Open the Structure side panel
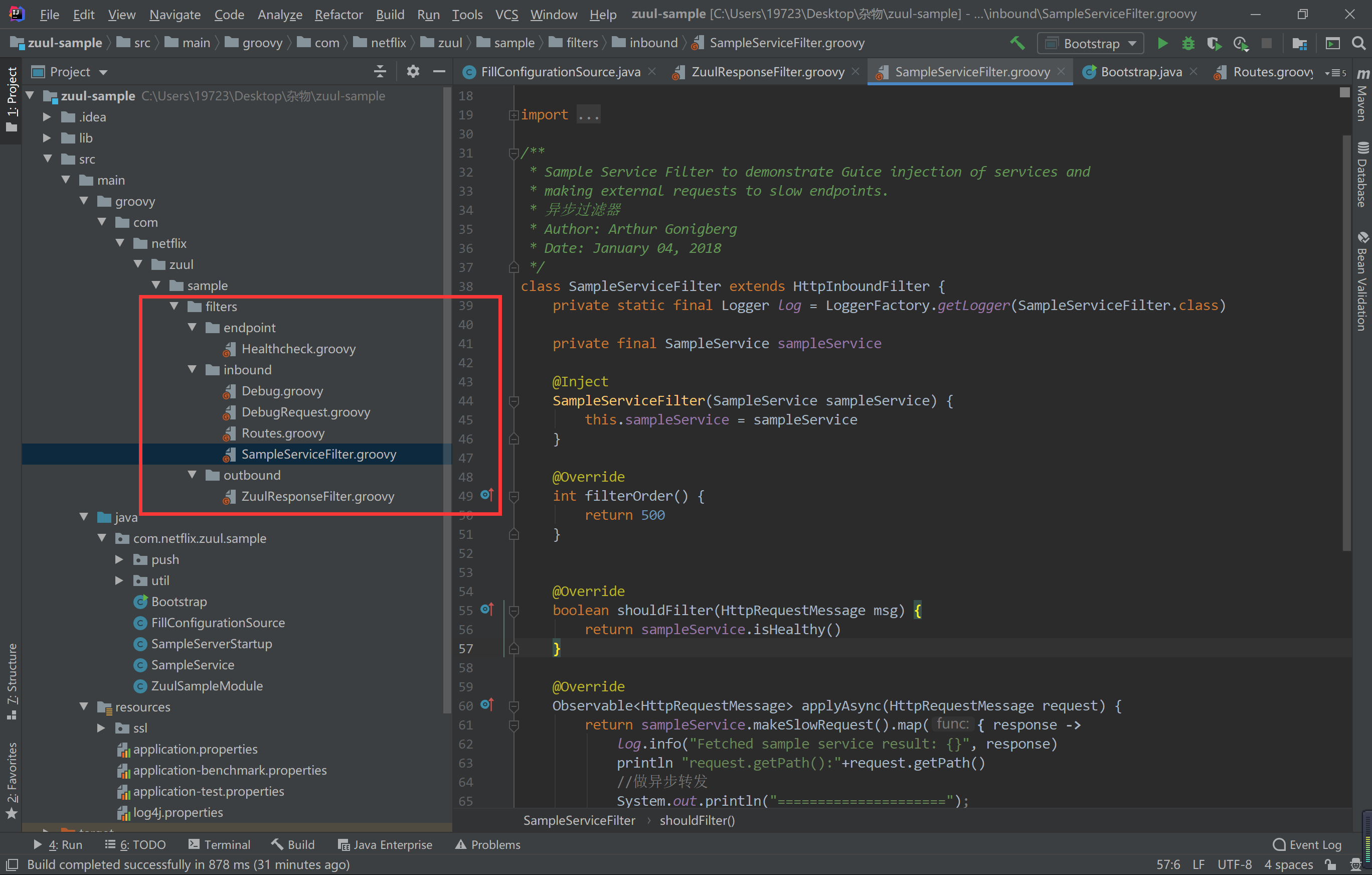Screen dimensions: 1372x875 (x=12, y=681)
